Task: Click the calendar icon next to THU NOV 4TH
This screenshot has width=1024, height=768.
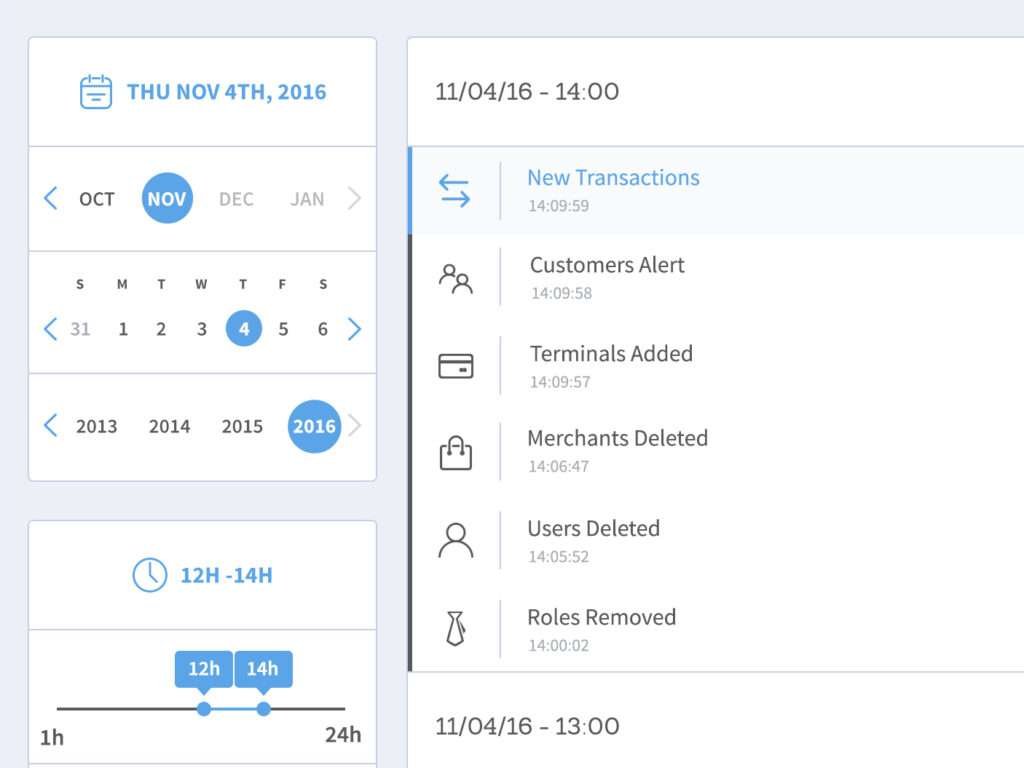Action: coord(95,91)
